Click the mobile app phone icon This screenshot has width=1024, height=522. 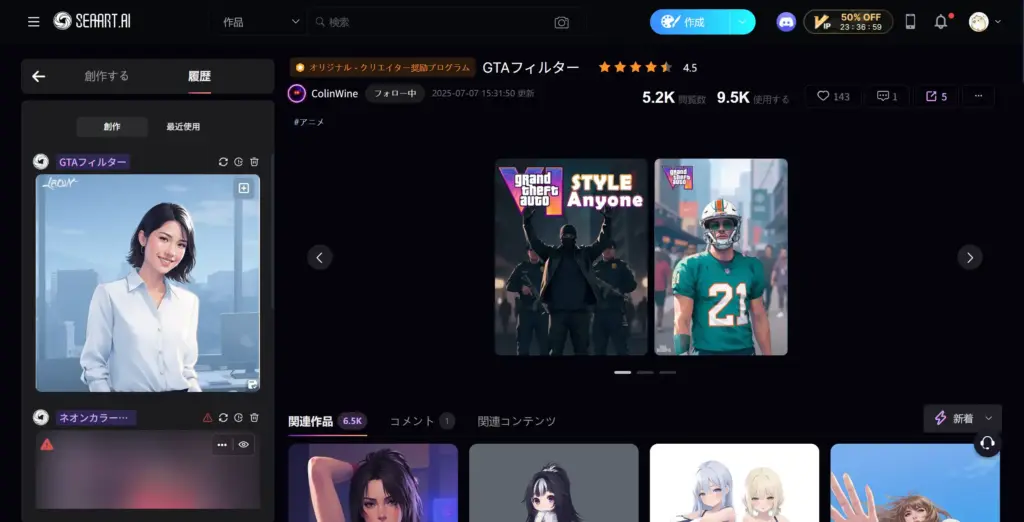(910, 22)
